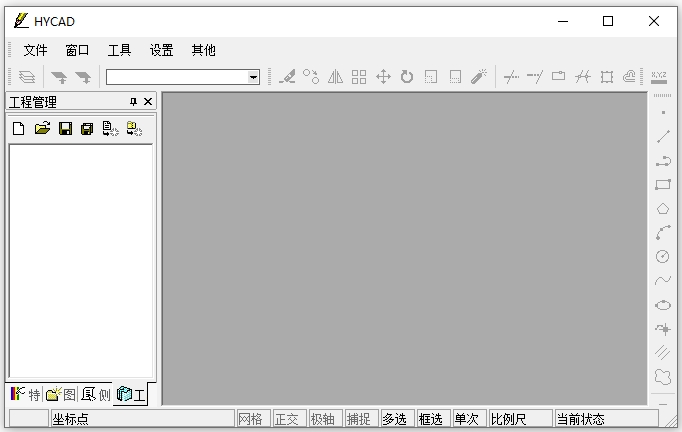
Task: Select the Arc drawing tool
Action: click(663, 233)
